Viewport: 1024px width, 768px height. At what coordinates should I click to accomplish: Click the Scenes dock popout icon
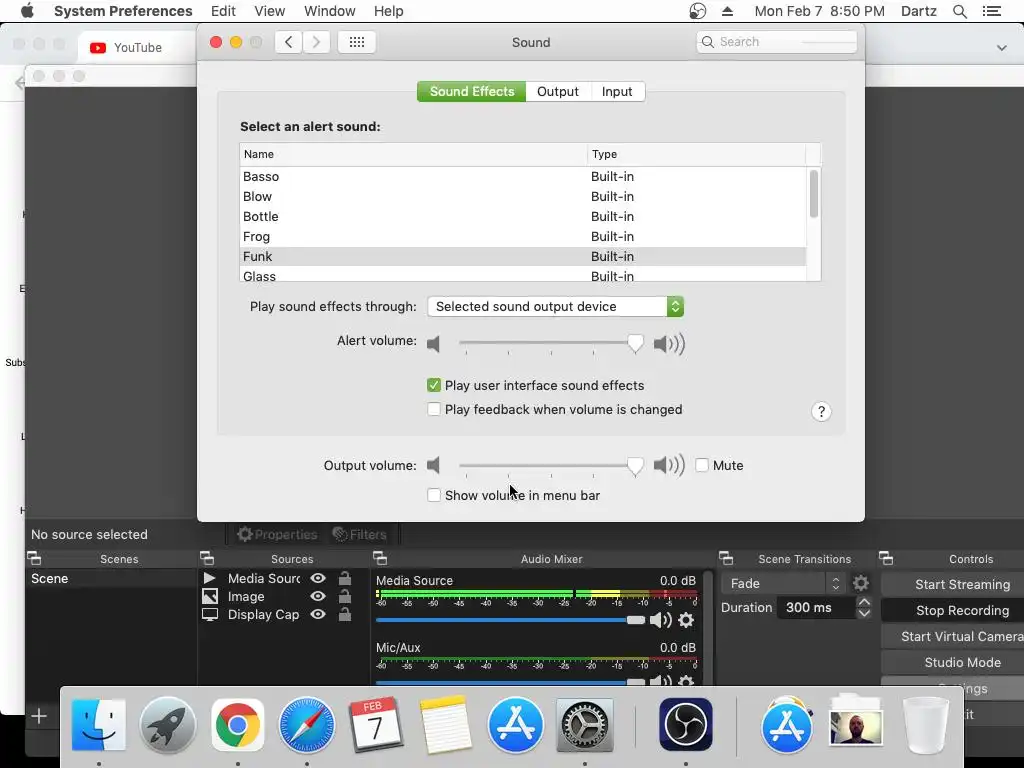point(34,558)
